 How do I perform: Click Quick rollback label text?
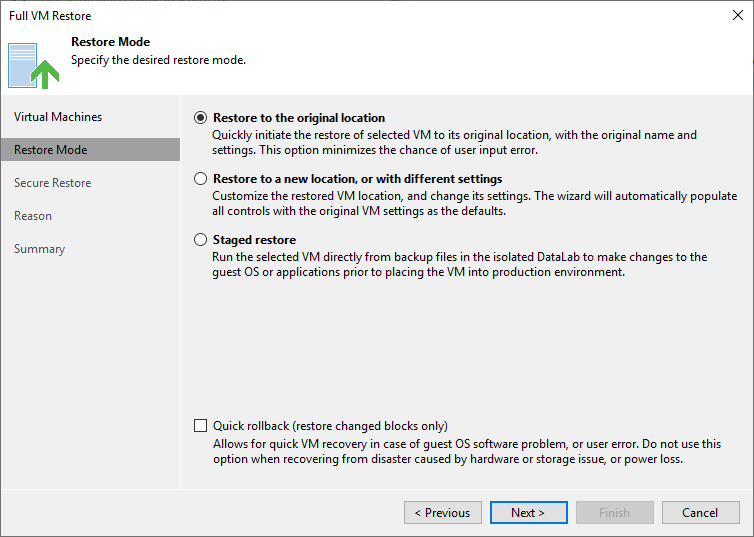tap(330, 426)
